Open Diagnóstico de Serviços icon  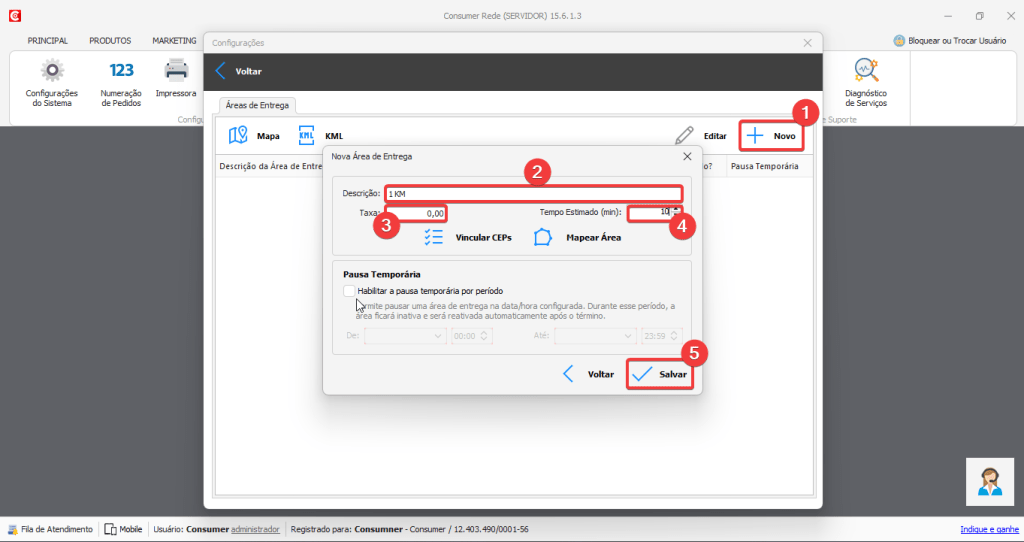click(865, 70)
